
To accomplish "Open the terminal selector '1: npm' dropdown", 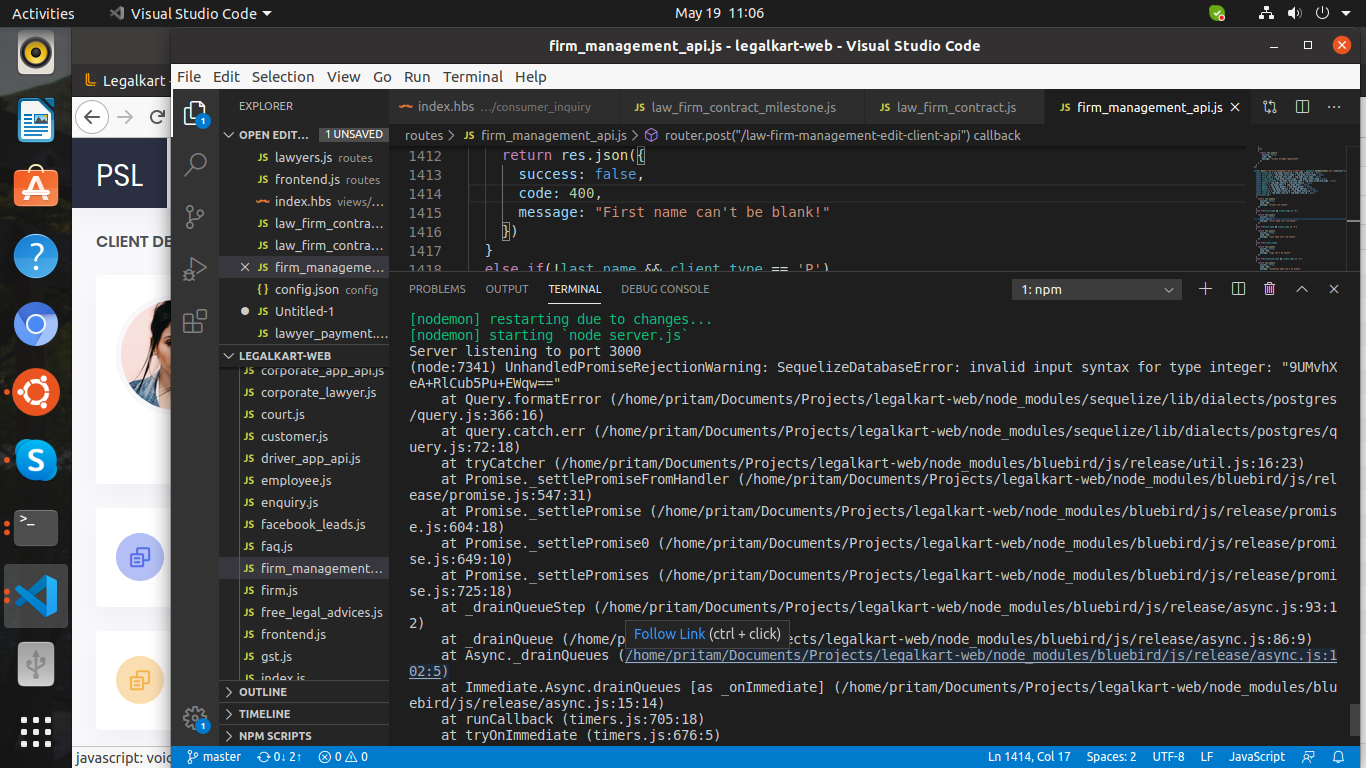I will pyautogui.click(x=1096, y=289).
